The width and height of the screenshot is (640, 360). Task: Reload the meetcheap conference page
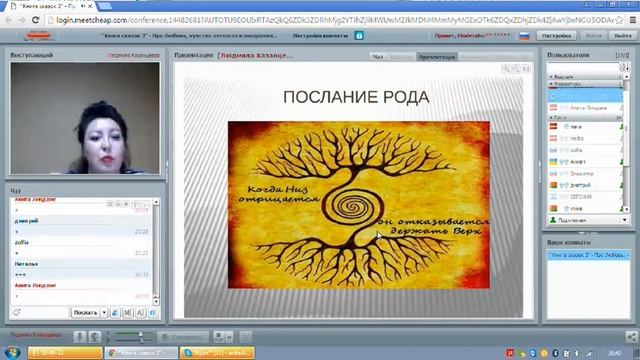36,20
